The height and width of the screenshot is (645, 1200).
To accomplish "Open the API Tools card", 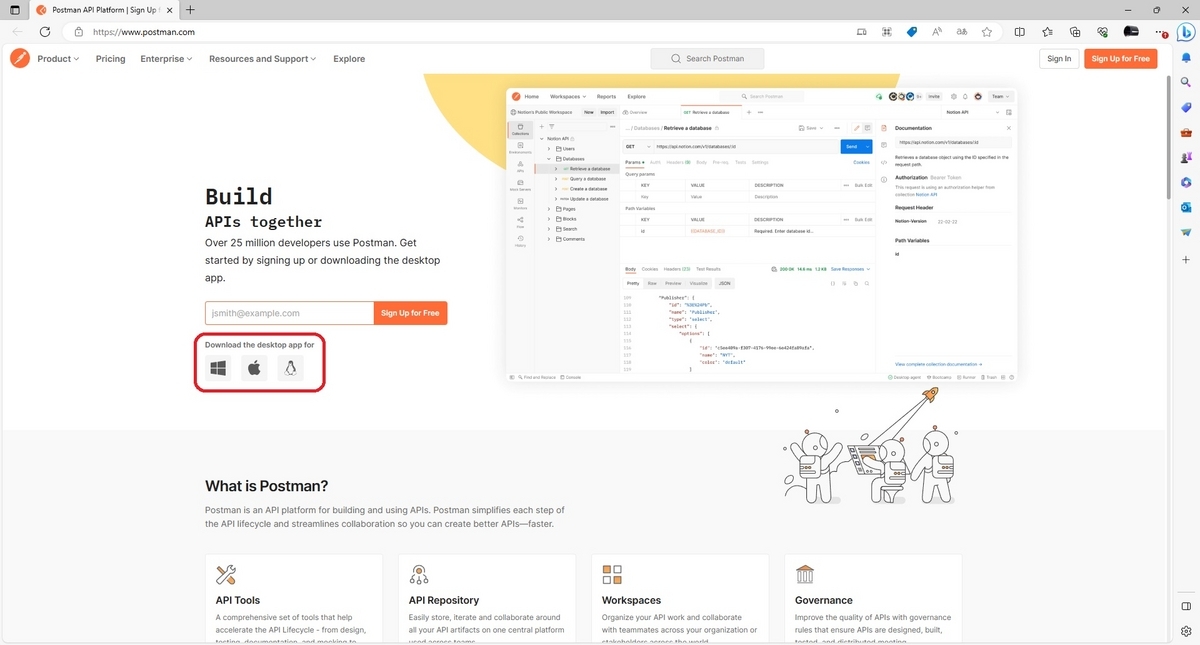I will pyautogui.click(x=294, y=600).
